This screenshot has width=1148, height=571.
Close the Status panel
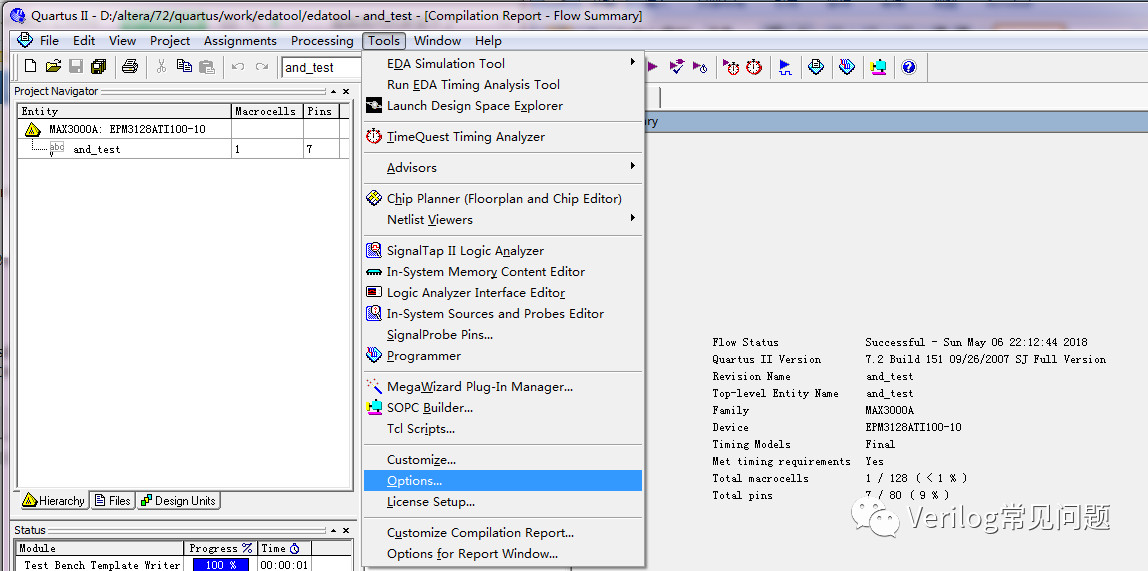coord(346,530)
